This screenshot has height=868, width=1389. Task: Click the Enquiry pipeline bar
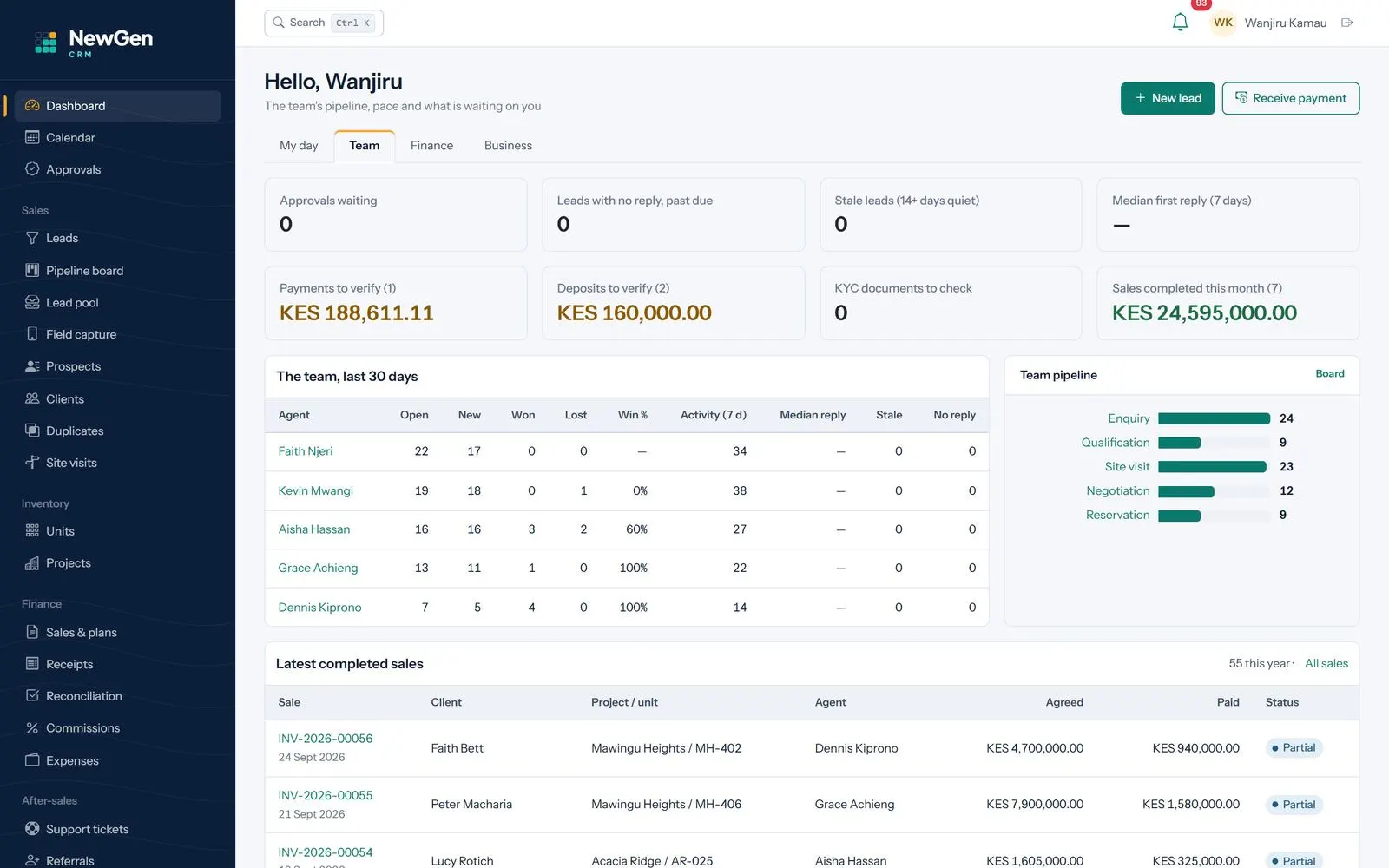(1214, 418)
